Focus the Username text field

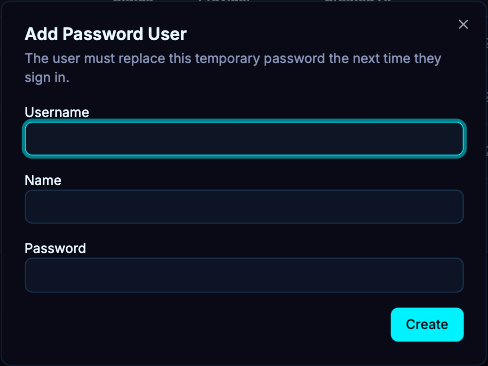pyautogui.click(x=244, y=138)
